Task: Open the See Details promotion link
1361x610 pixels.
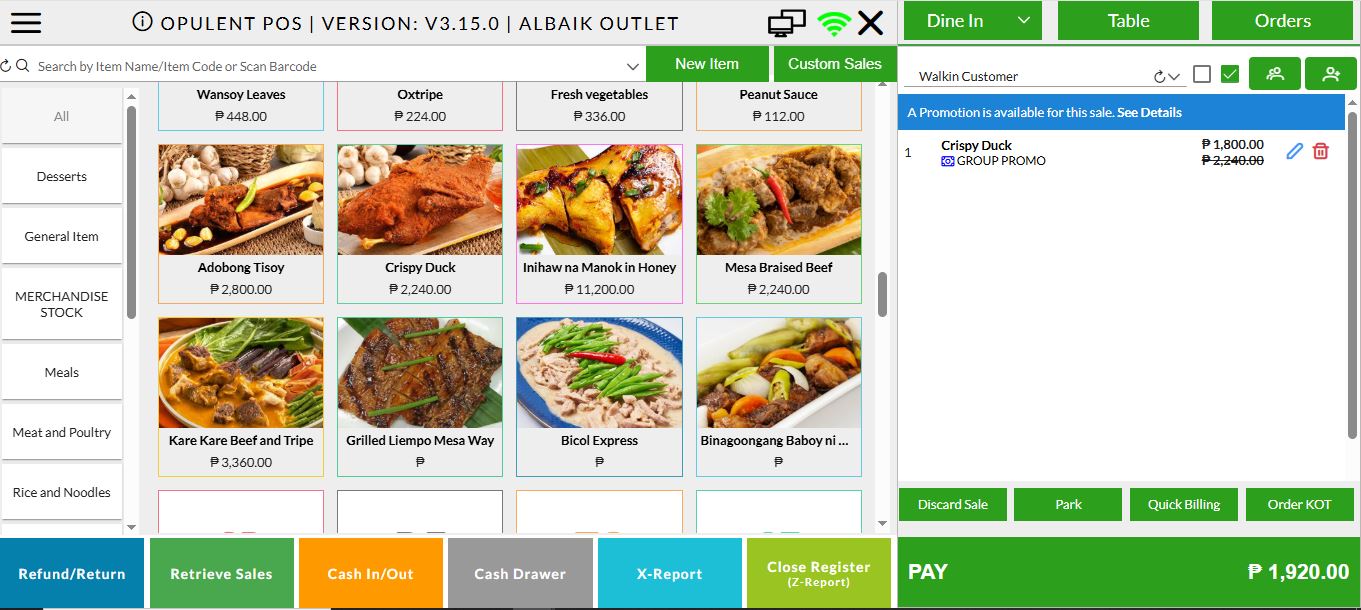Action: click(x=1149, y=113)
